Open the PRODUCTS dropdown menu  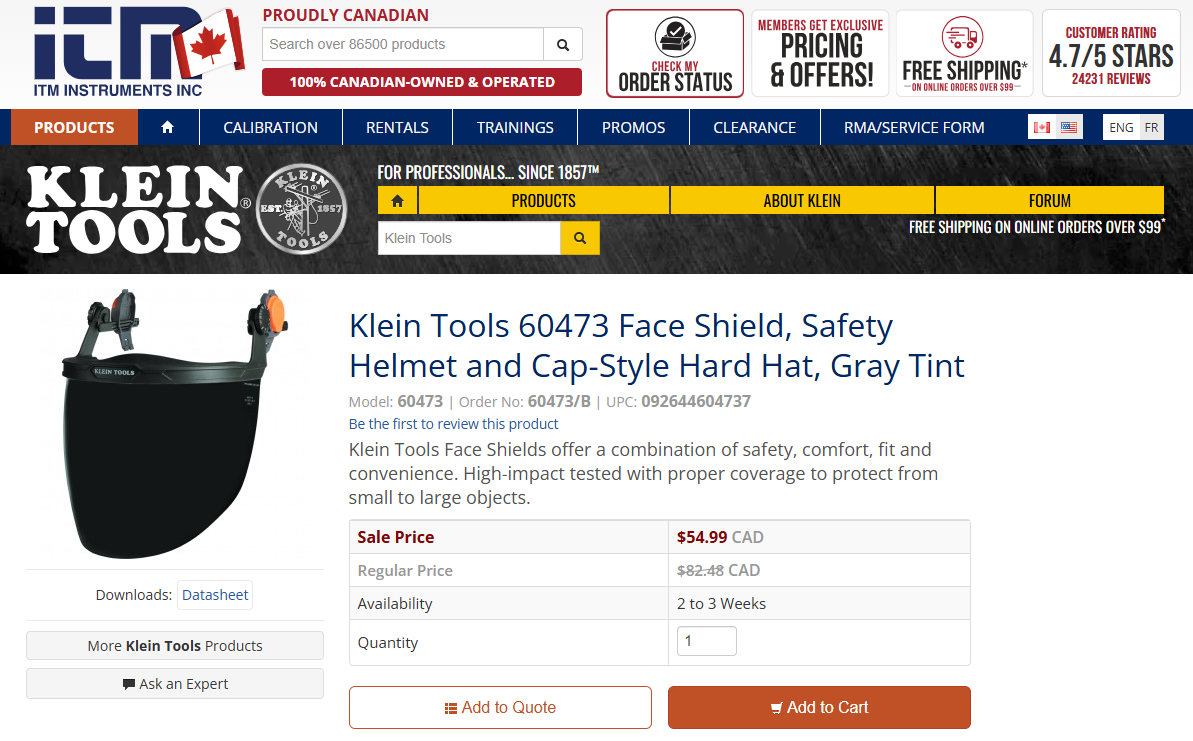click(74, 127)
